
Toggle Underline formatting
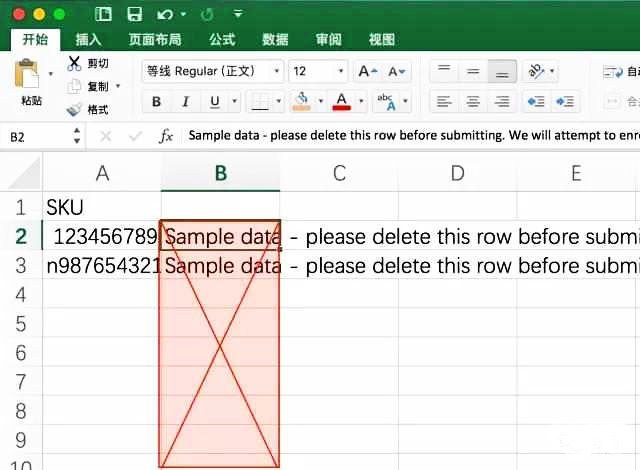pos(214,101)
